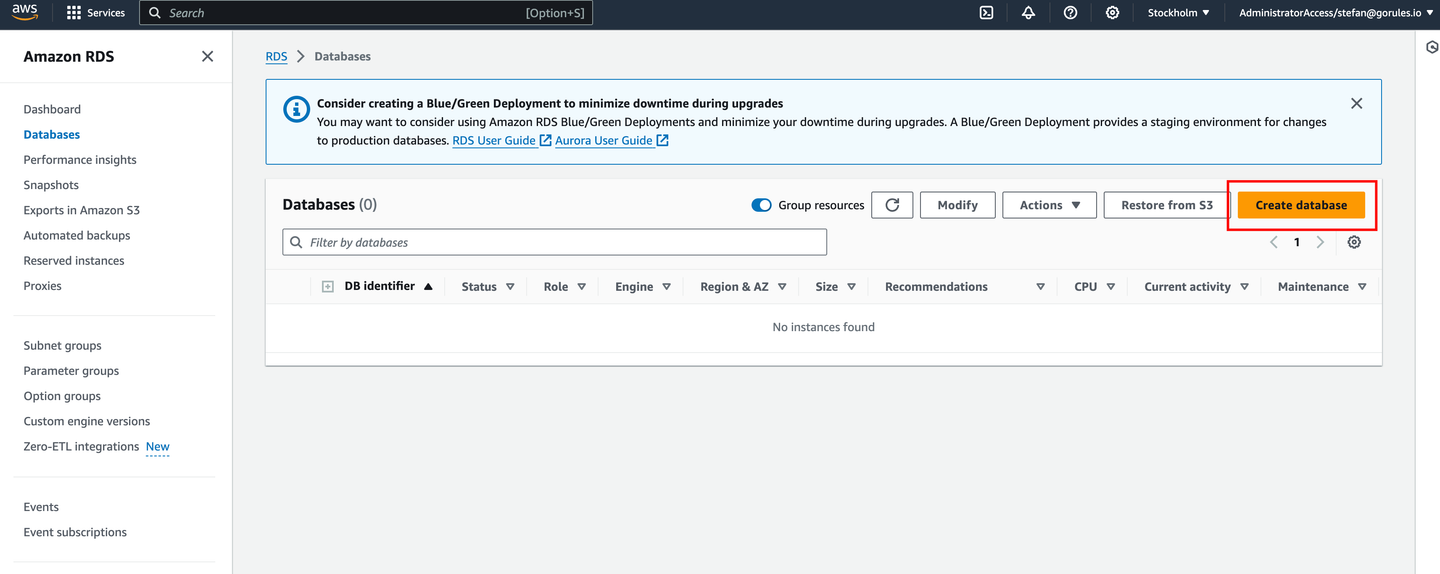
Task: Open Automated backups
Action: tap(77, 235)
